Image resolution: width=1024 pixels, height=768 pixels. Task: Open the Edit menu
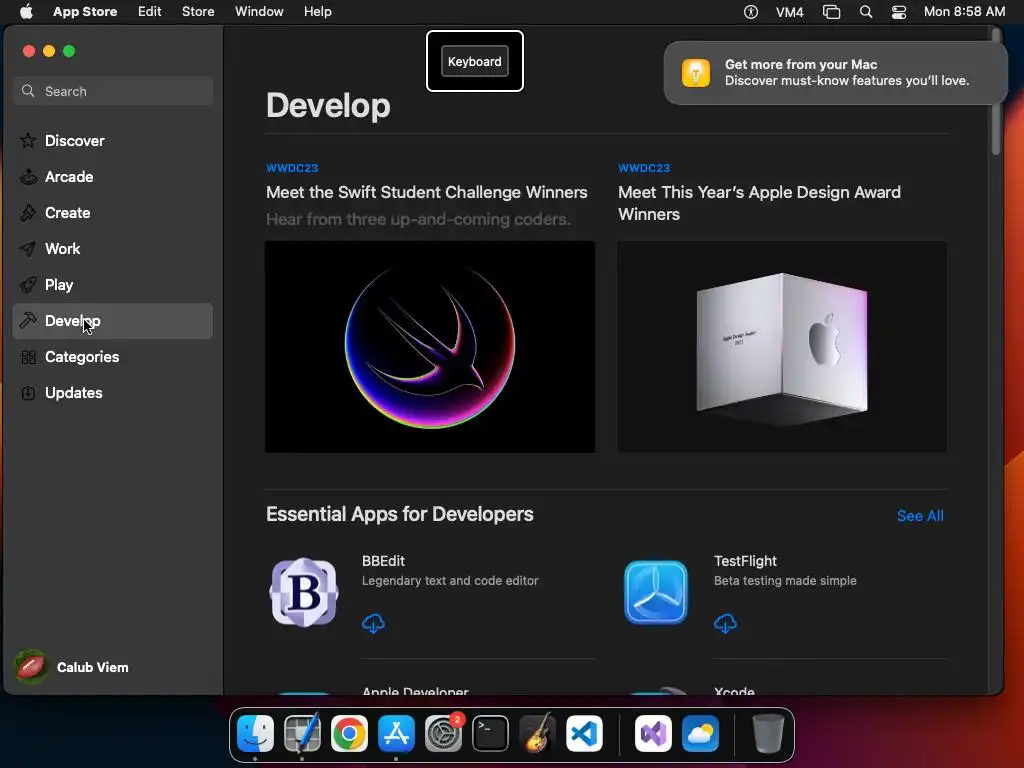[150, 12]
